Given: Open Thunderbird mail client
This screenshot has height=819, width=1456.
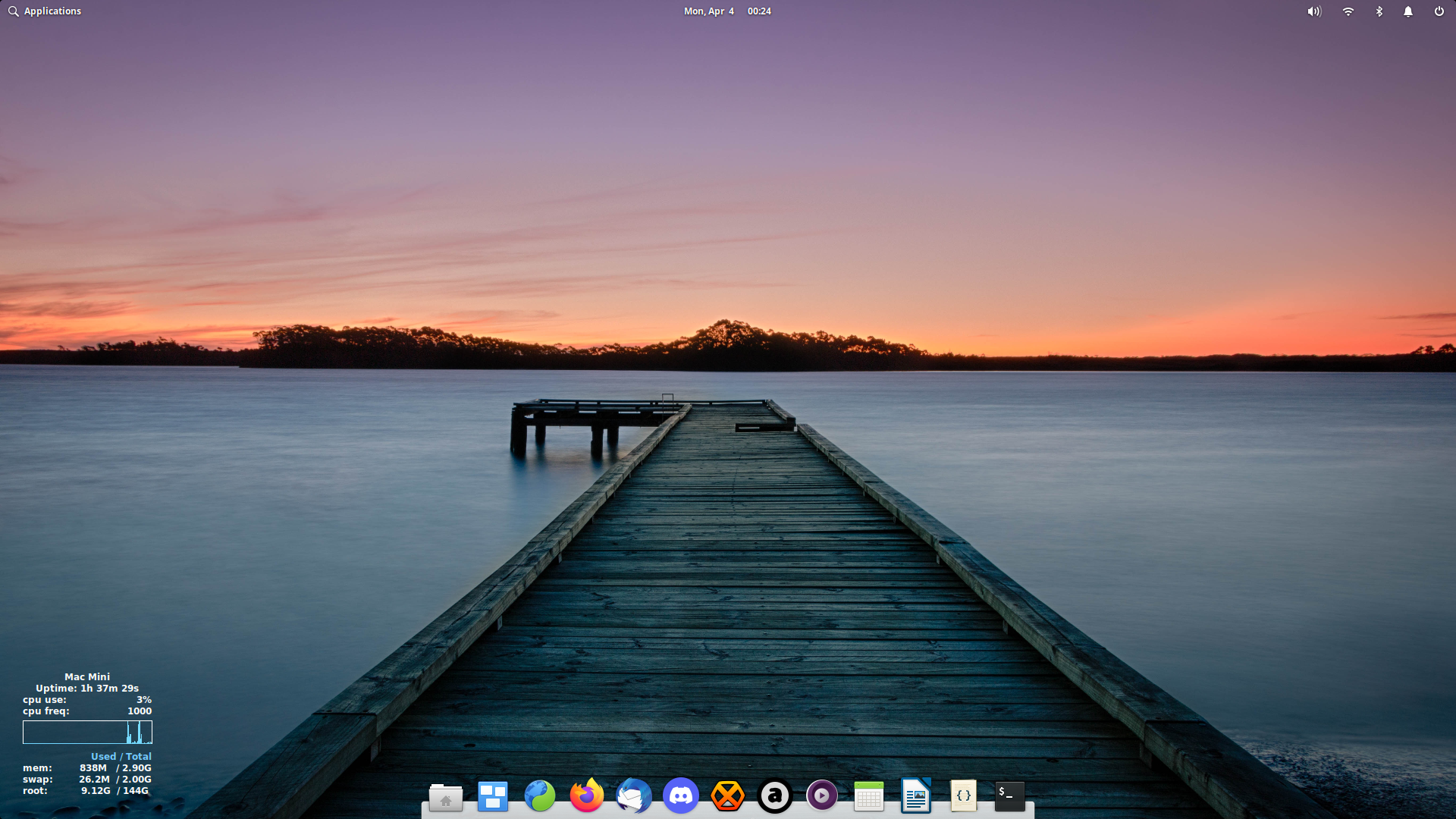Looking at the screenshot, I should tap(634, 796).
